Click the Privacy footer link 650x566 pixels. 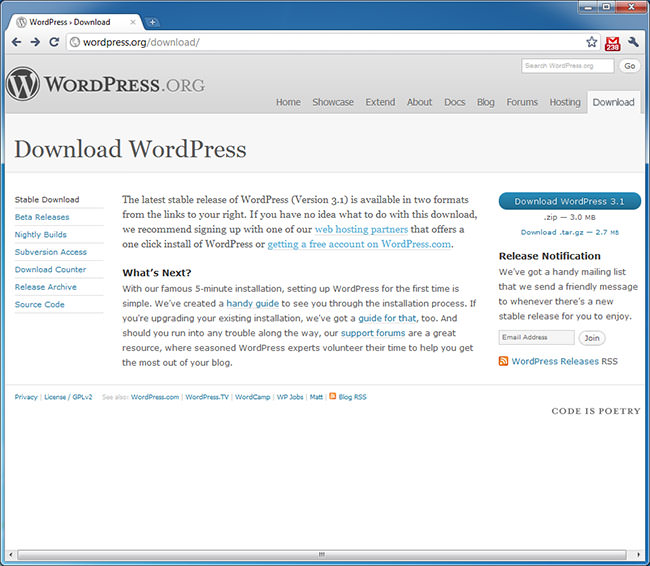[x=26, y=397]
